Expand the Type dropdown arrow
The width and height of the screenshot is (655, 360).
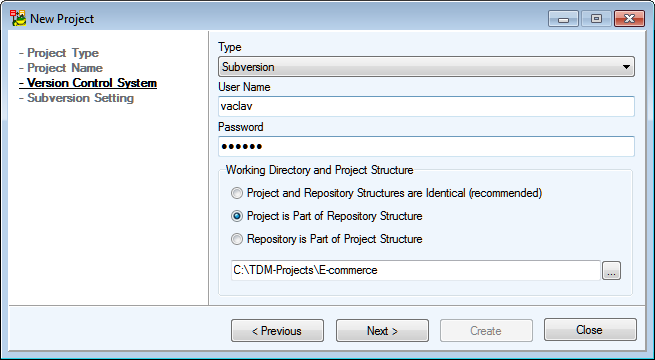tap(626, 67)
